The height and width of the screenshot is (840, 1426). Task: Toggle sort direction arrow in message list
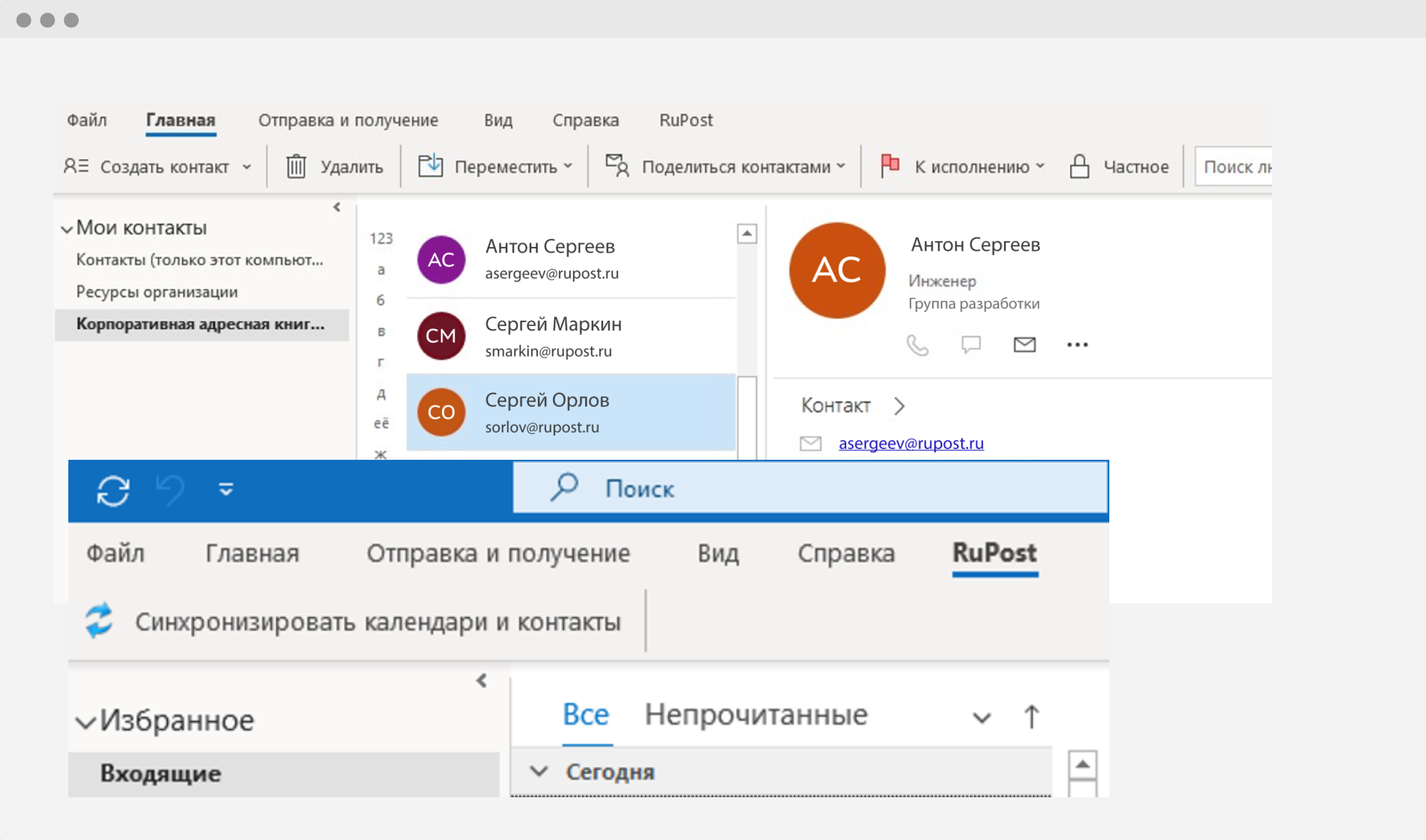point(1032,716)
